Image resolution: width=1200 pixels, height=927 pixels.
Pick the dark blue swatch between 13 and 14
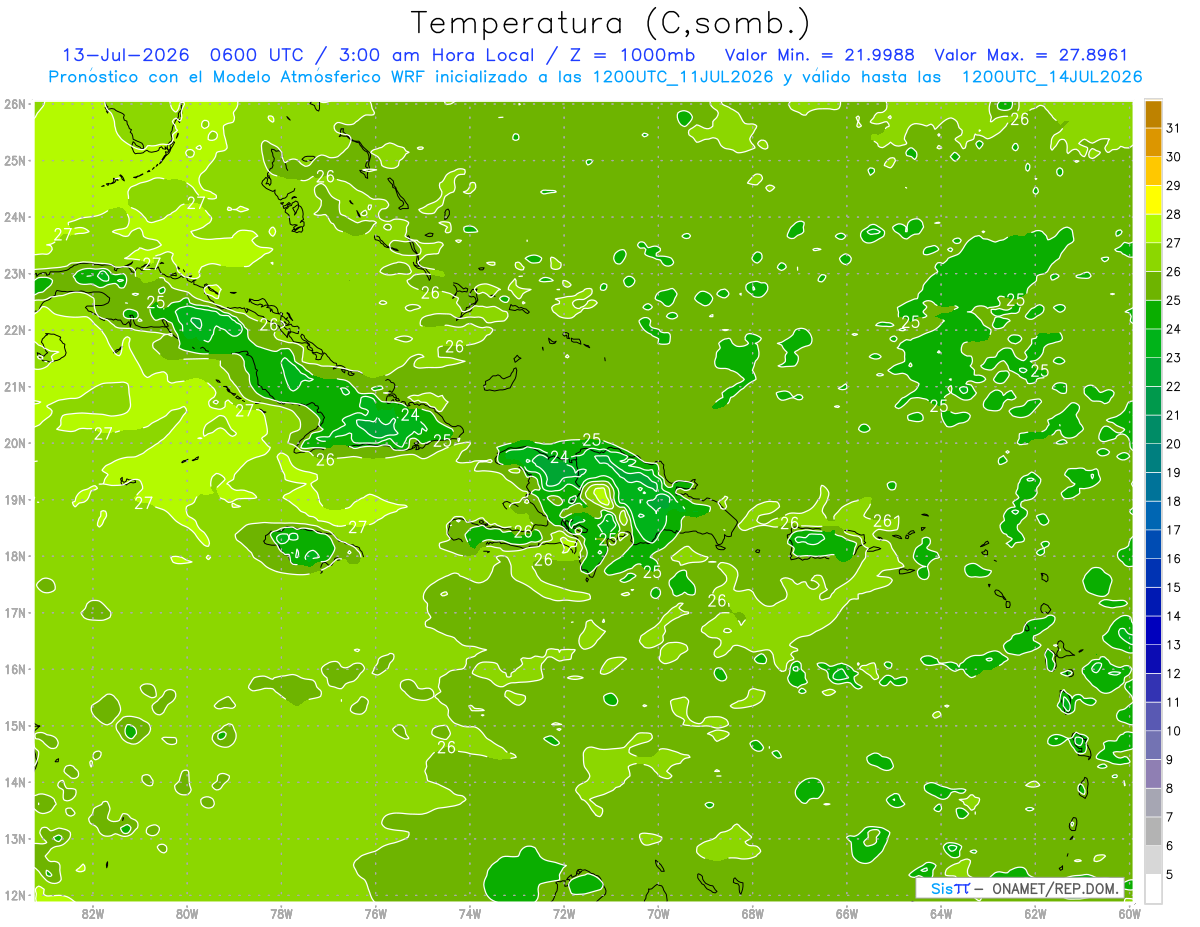(x=1153, y=631)
